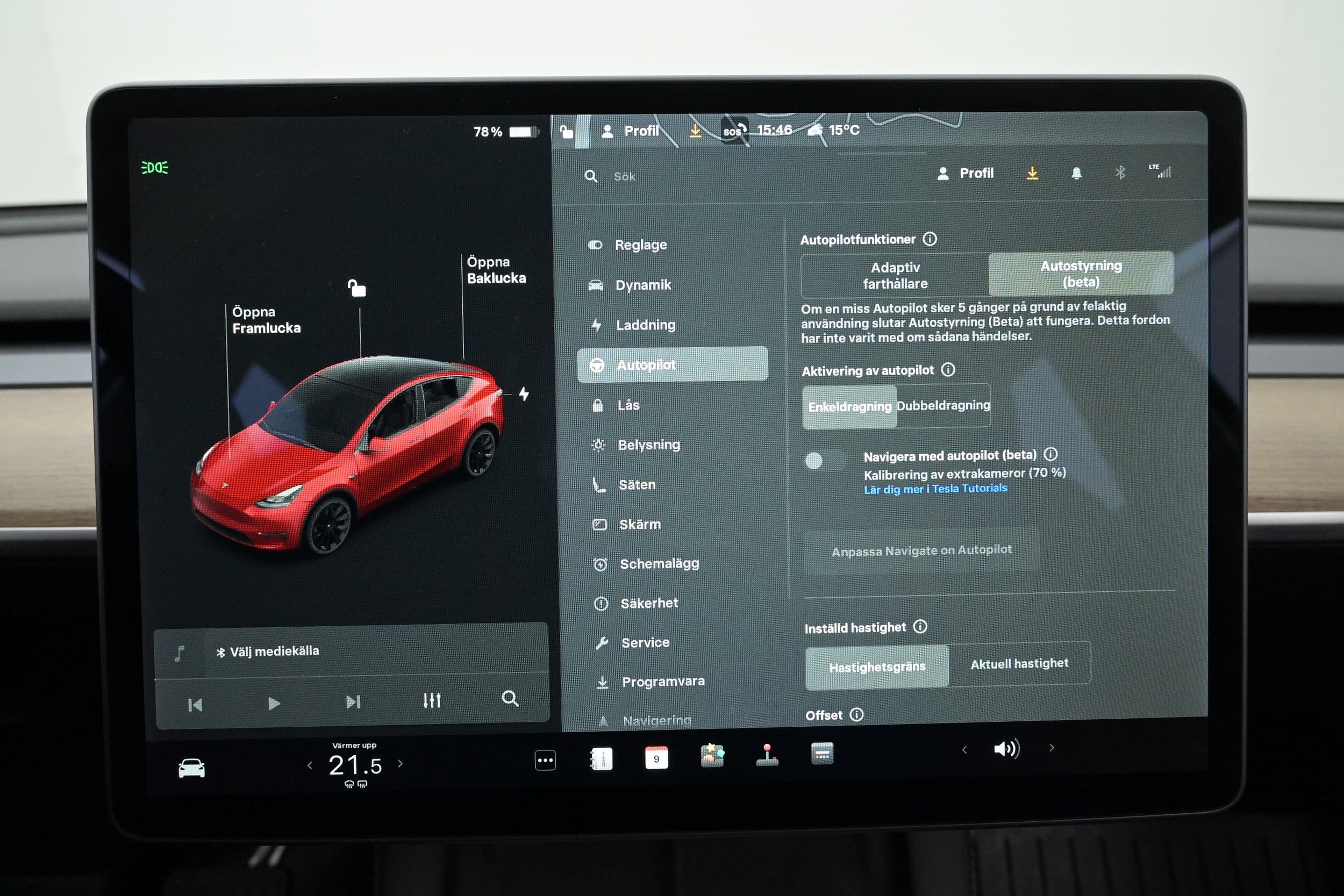Image resolution: width=1344 pixels, height=896 pixels.
Task: Open the rear trunk via Öppna Baklucka
Action: point(496,270)
